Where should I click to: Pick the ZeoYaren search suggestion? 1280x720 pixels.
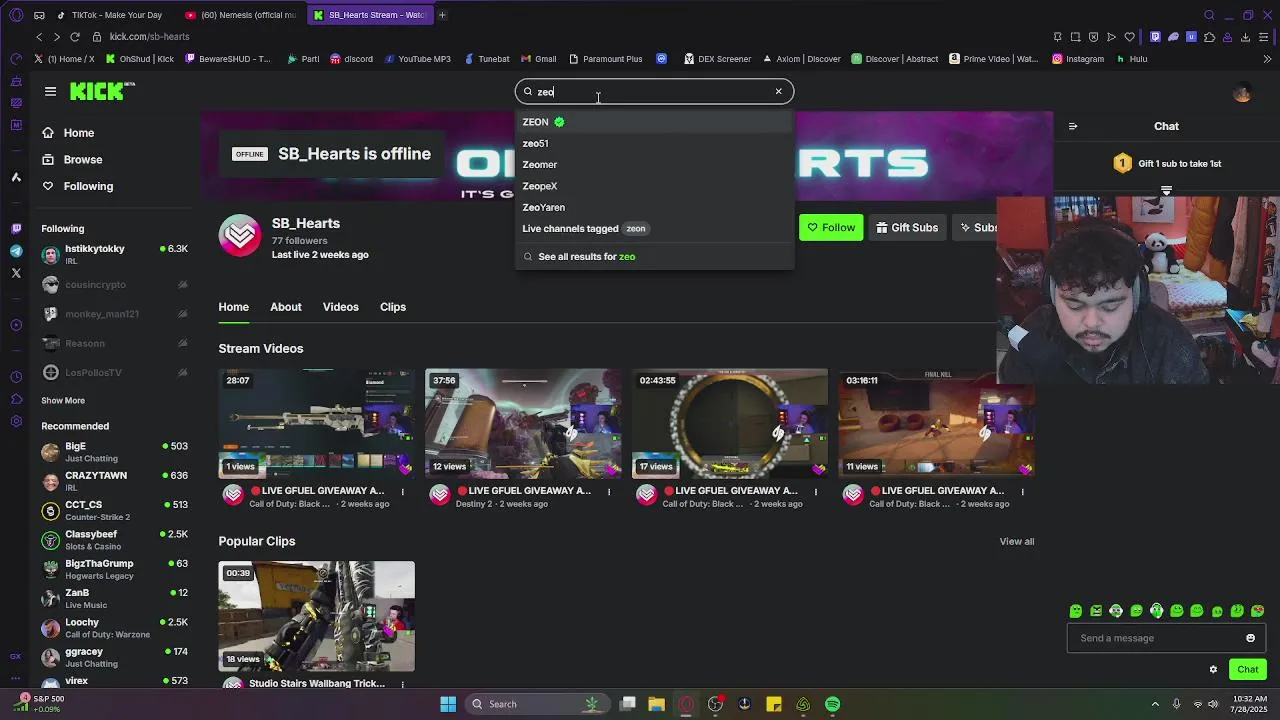[654, 207]
